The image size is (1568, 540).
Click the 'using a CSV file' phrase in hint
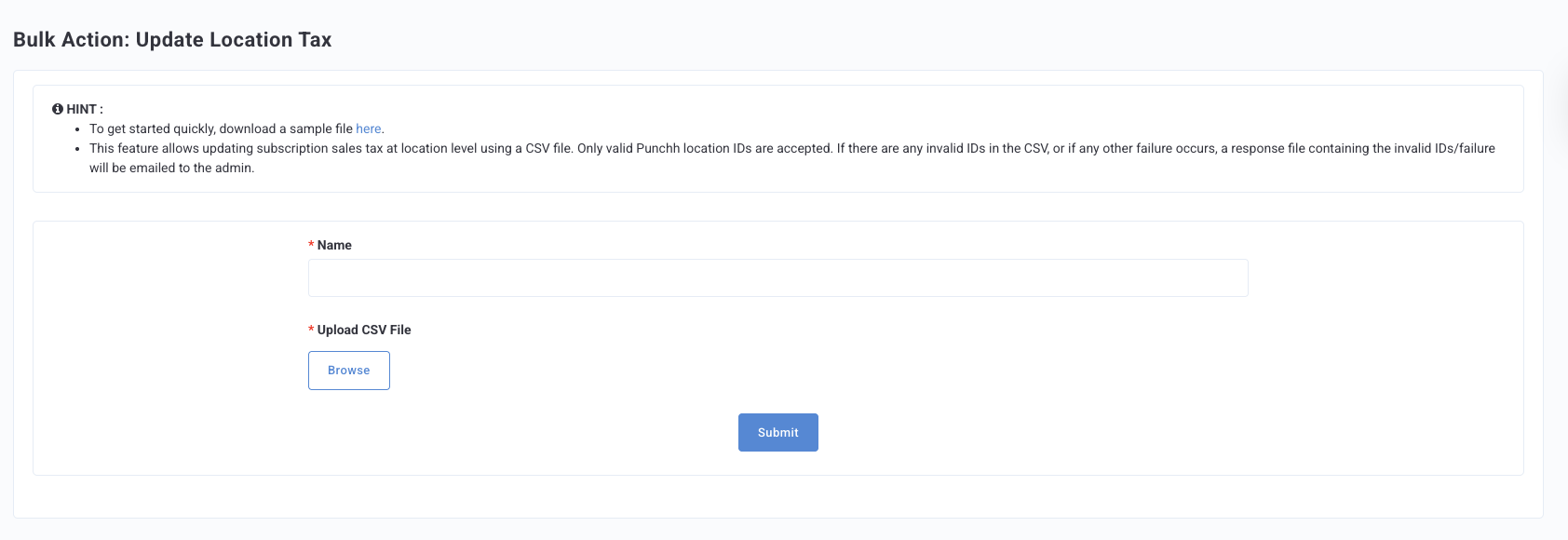pos(526,148)
